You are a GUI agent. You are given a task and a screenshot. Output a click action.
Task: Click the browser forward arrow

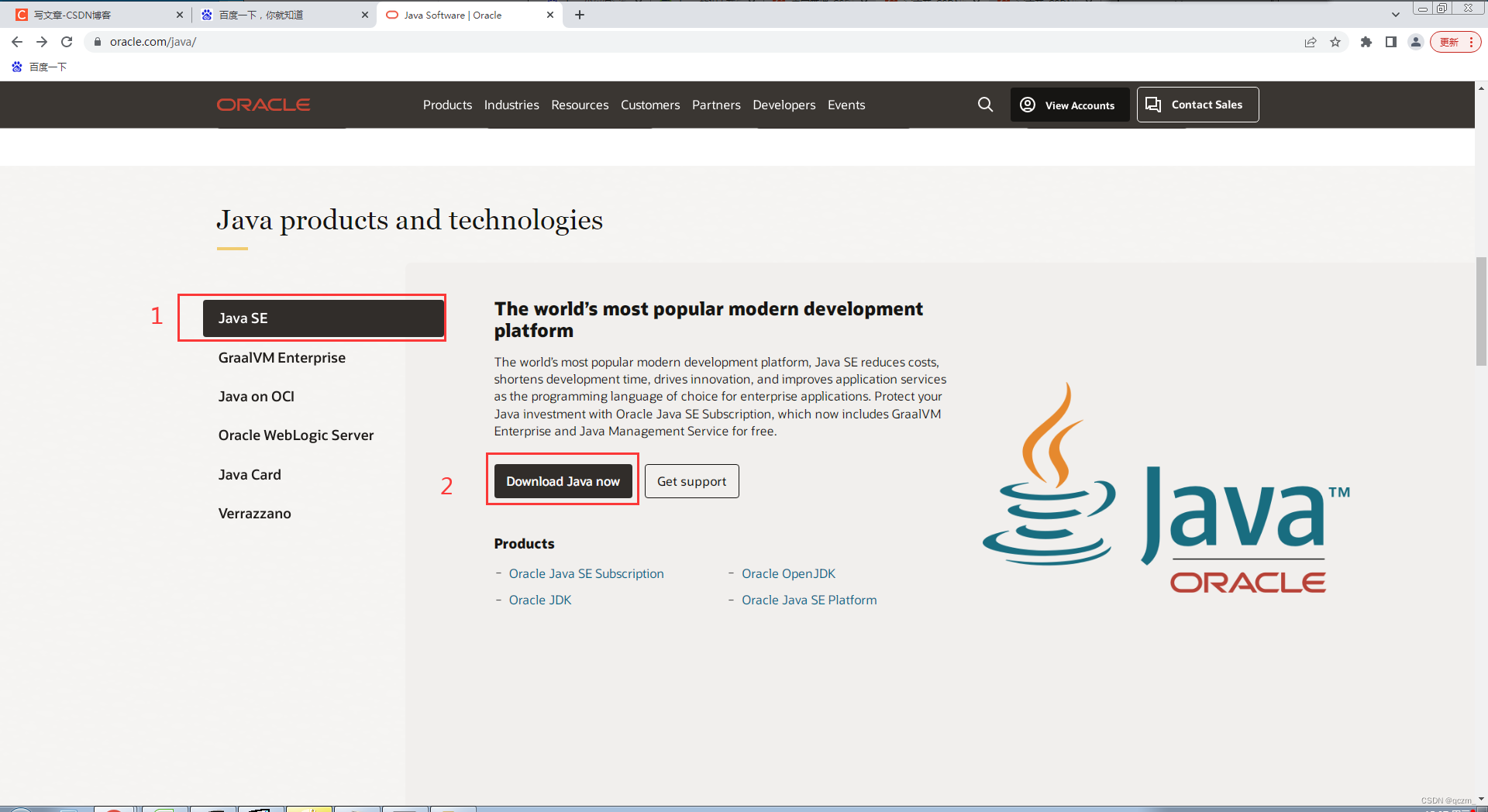pos(42,42)
